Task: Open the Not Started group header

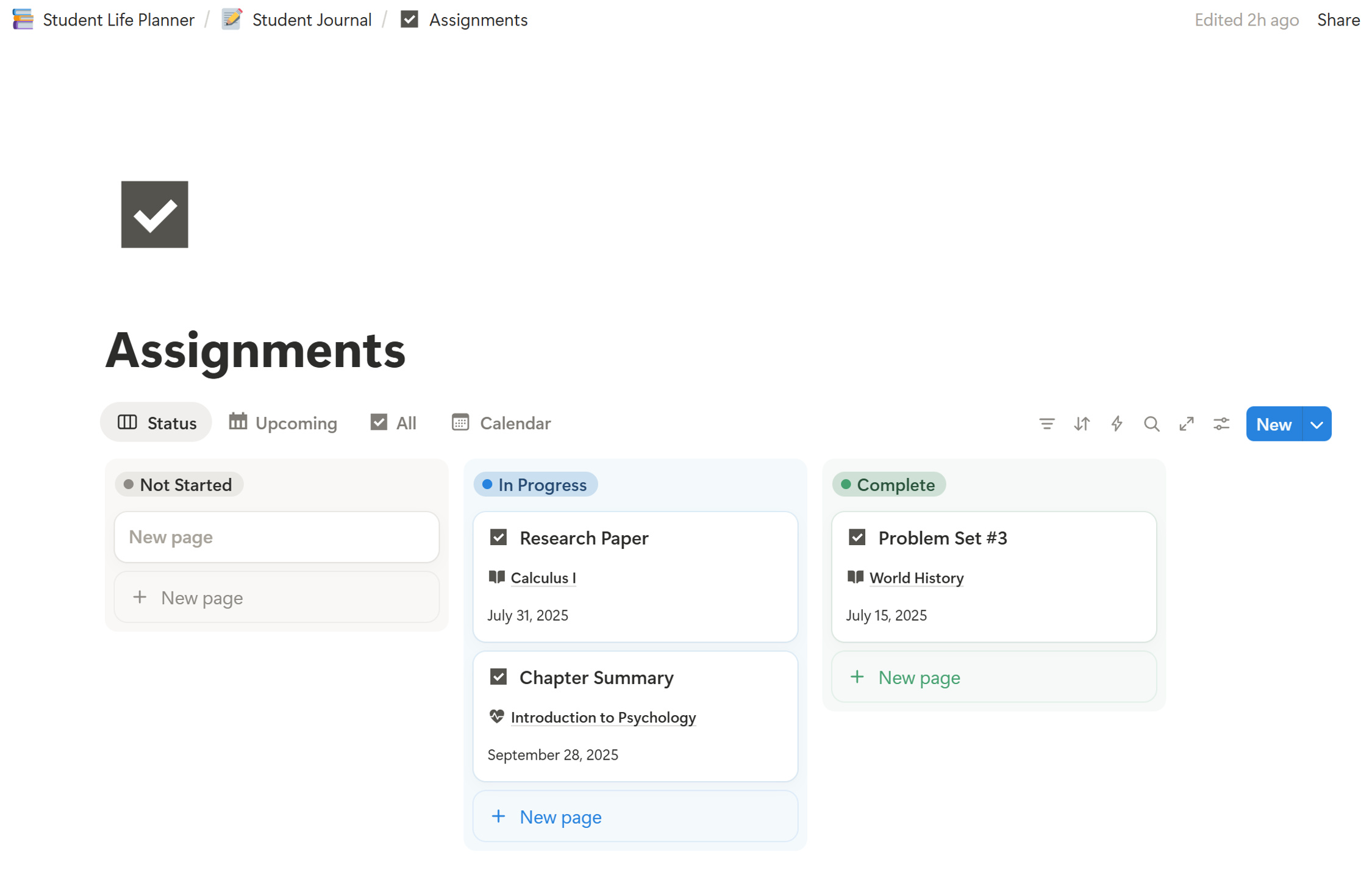Action: 179,485
